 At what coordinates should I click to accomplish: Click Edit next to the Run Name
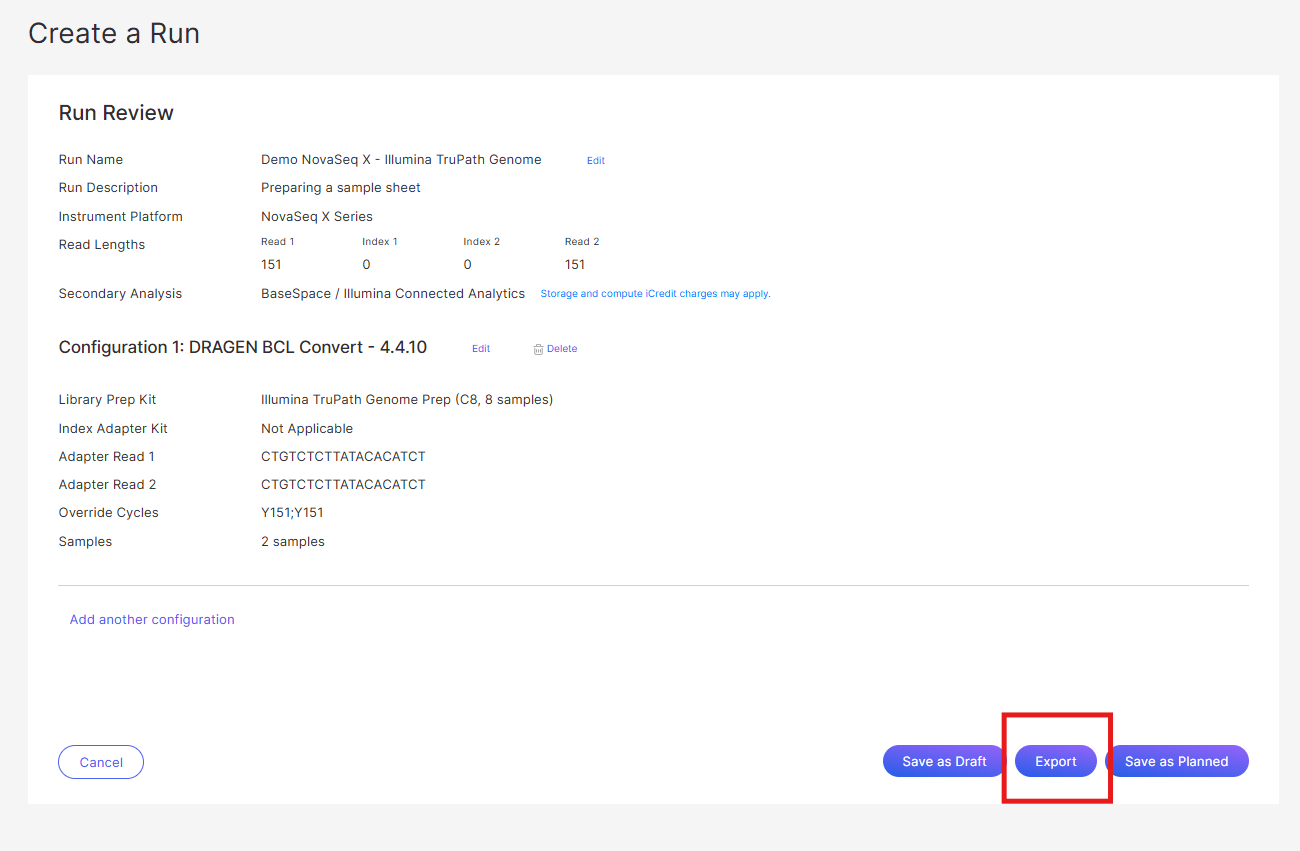coord(595,160)
